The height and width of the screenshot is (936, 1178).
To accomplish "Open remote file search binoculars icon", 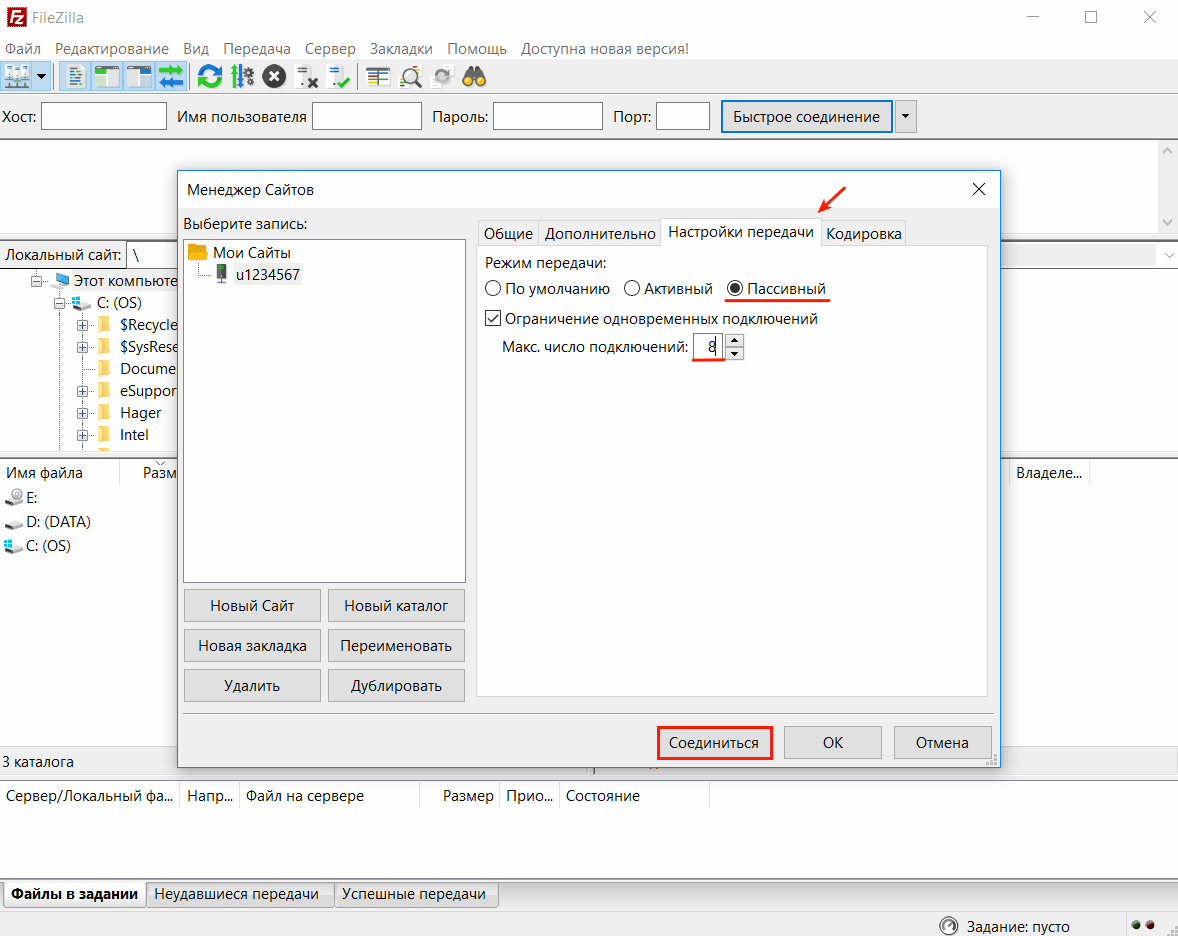I will click(474, 77).
